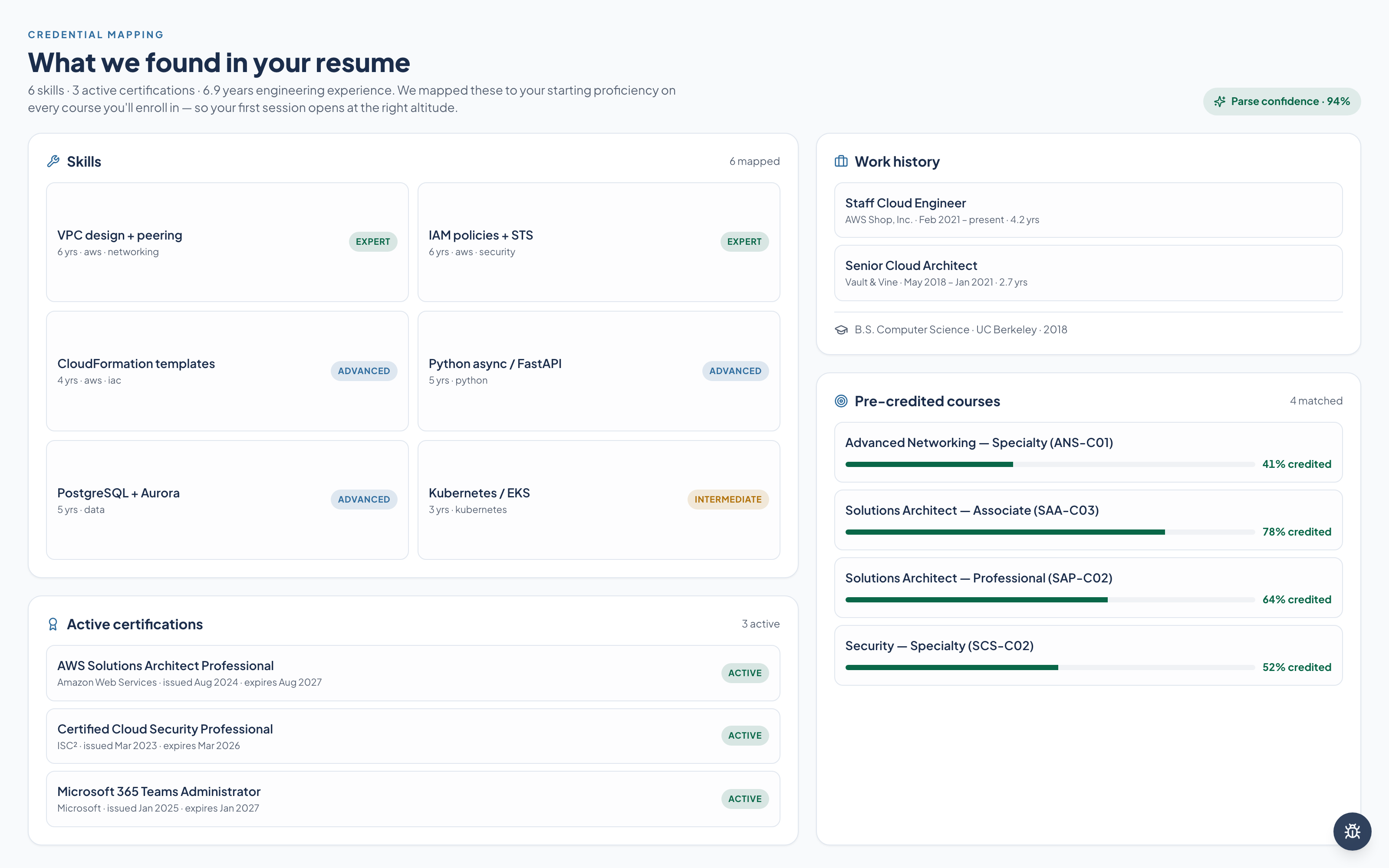Select AWS Solutions Architect Professional certification row
The height and width of the screenshot is (868, 1389).
click(x=413, y=673)
